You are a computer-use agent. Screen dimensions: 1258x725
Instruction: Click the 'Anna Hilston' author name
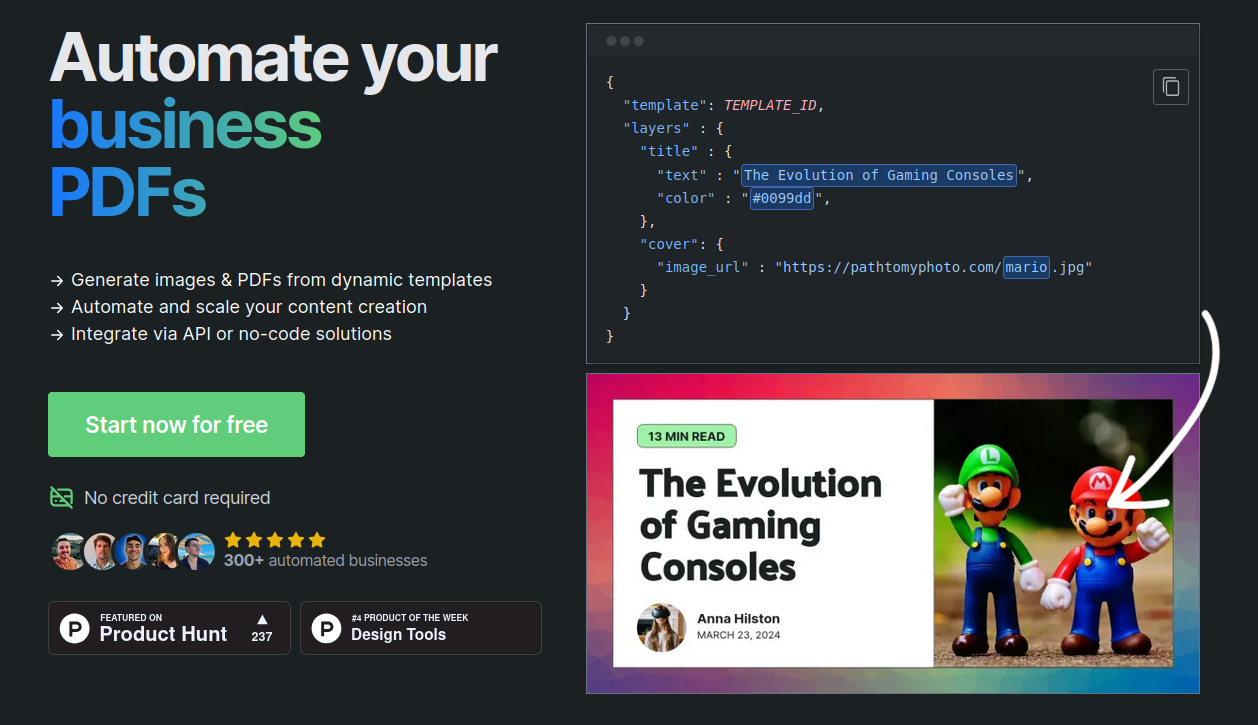pos(738,618)
